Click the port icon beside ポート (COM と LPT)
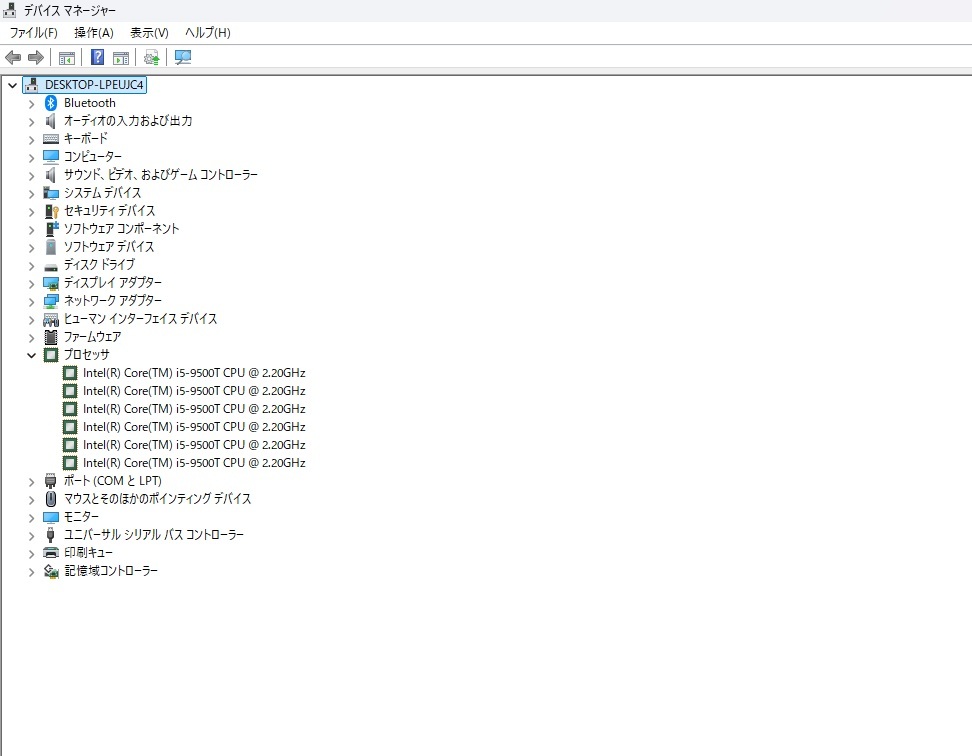The image size is (972, 756). [x=51, y=481]
